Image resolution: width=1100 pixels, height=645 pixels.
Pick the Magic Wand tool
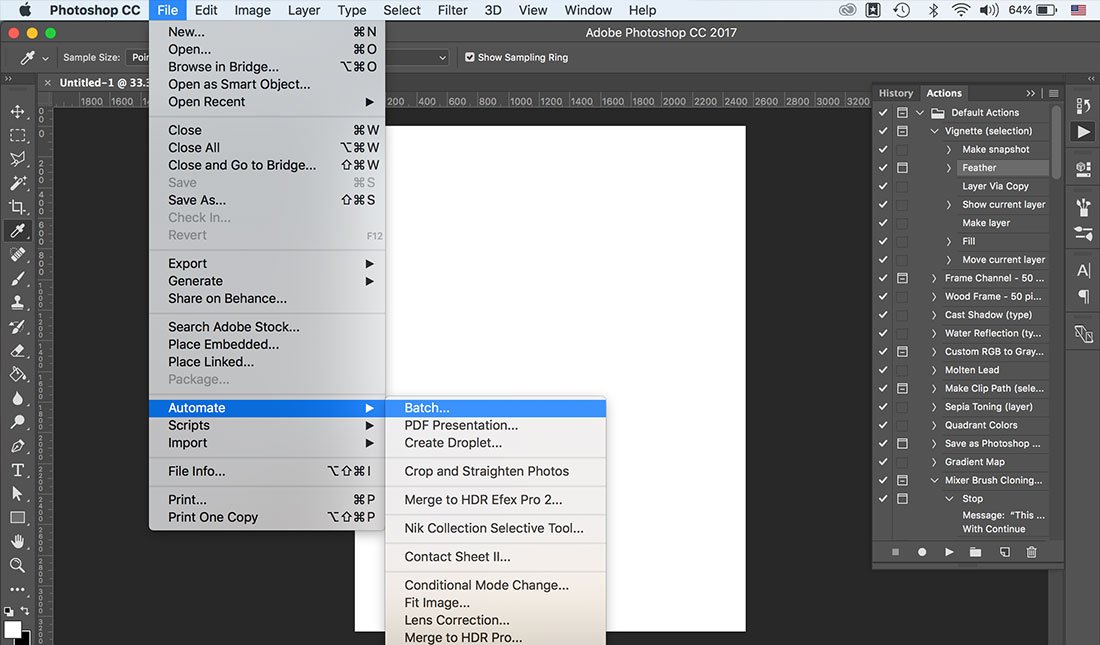click(17, 183)
